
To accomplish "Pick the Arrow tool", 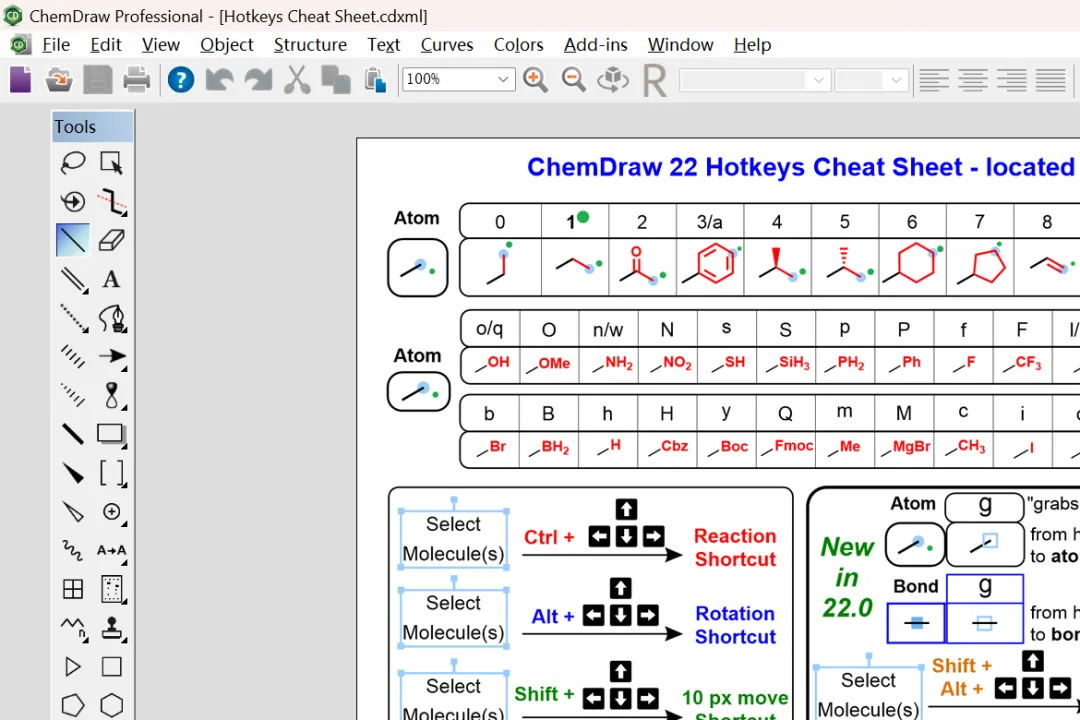I will click(111, 356).
